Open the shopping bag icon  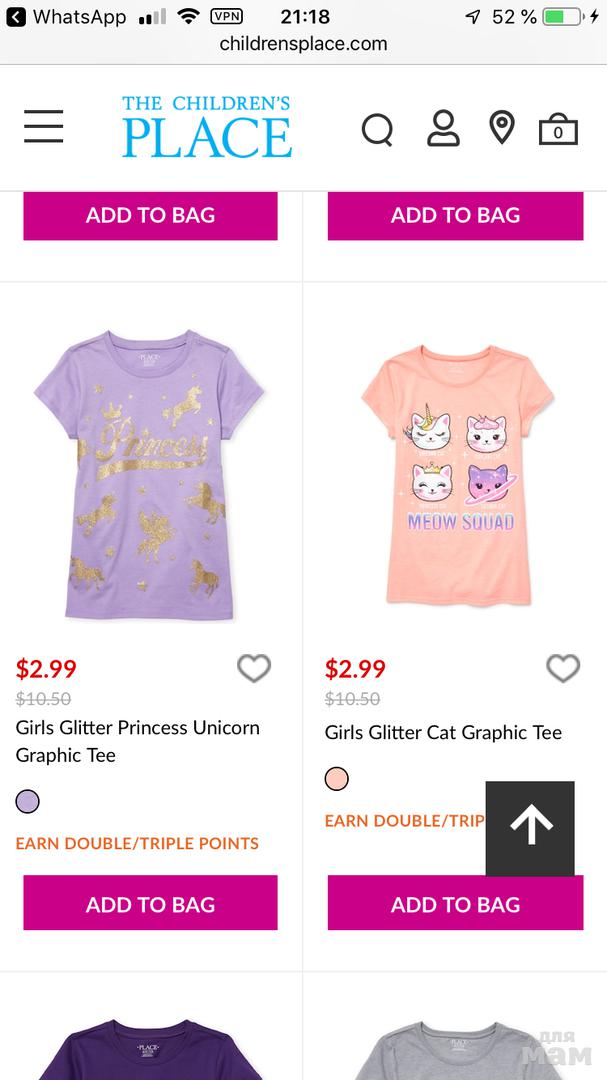click(558, 130)
